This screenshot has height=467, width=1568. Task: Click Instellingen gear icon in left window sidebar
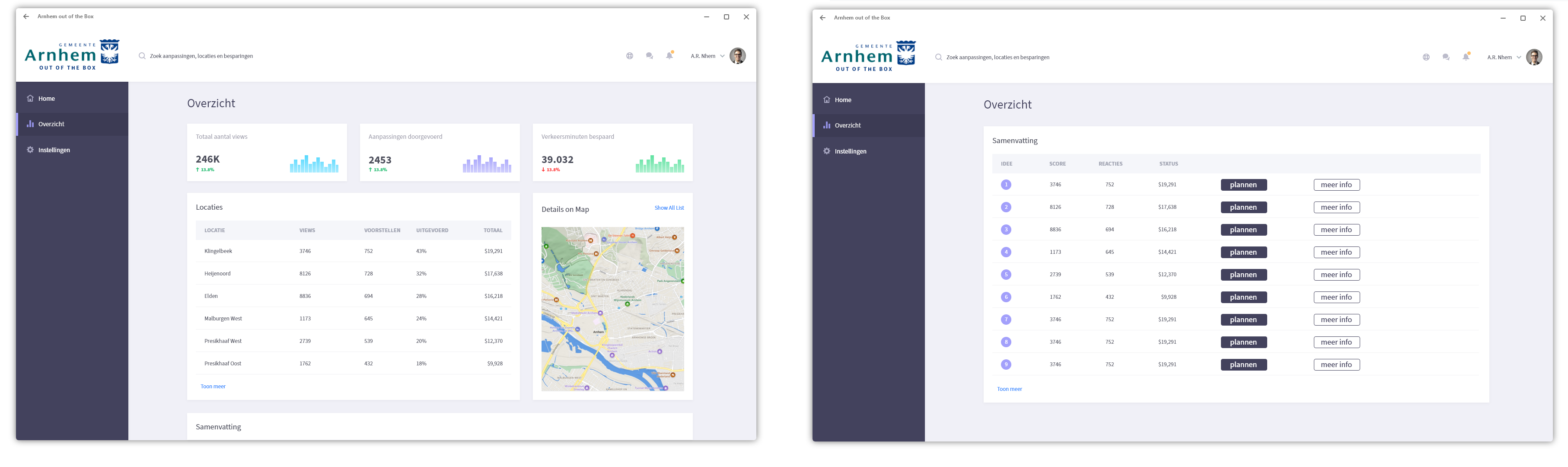click(x=30, y=150)
